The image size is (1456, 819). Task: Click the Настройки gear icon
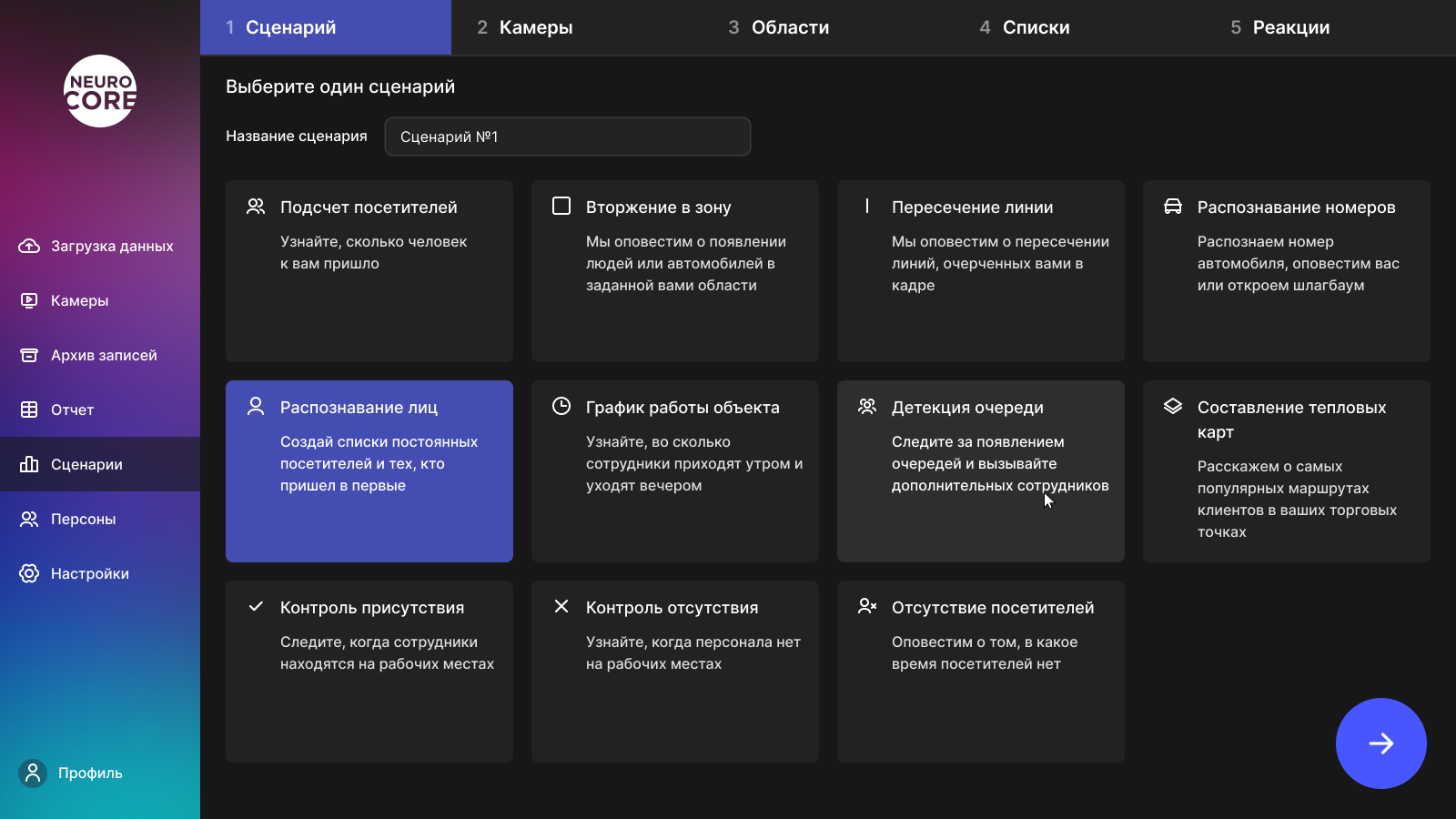29,573
